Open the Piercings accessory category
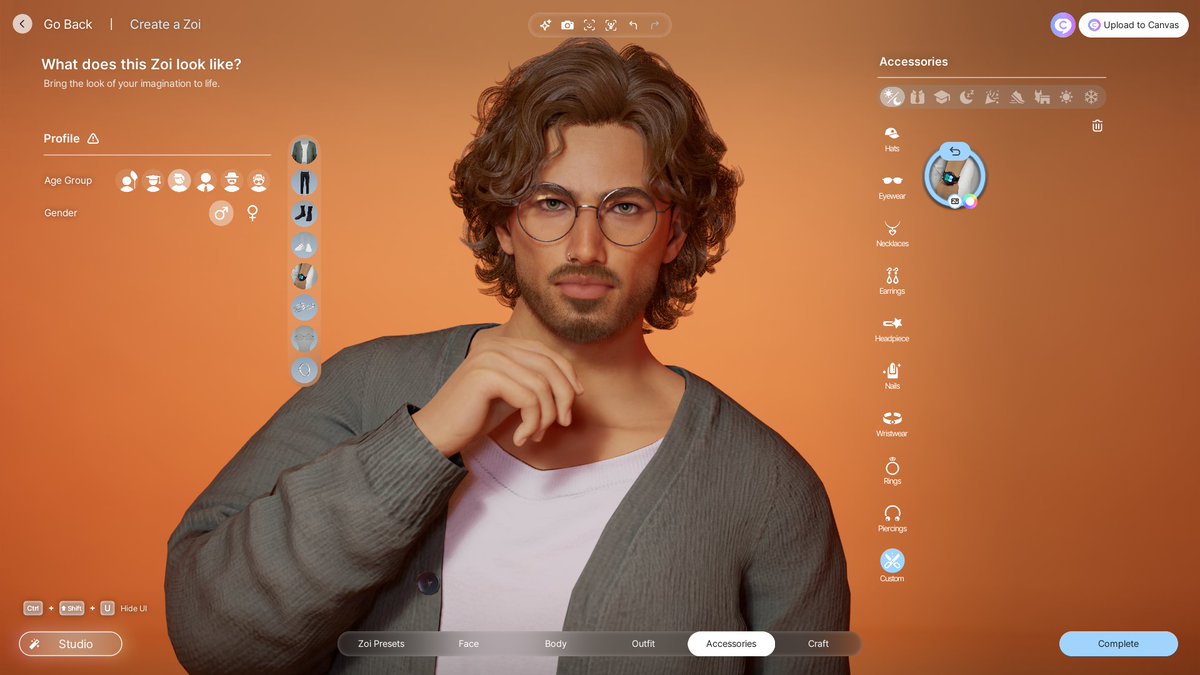The image size is (1200, 675). point(892,518)
